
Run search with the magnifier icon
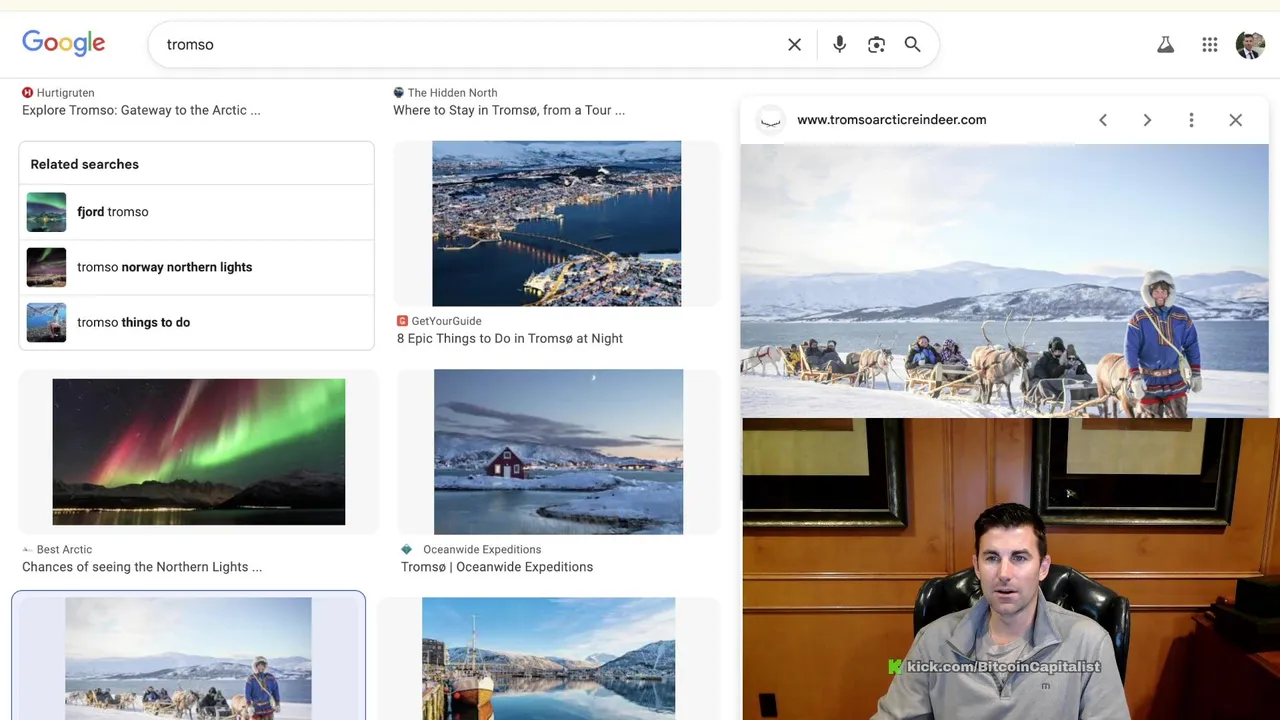click(x=912, y=44)
